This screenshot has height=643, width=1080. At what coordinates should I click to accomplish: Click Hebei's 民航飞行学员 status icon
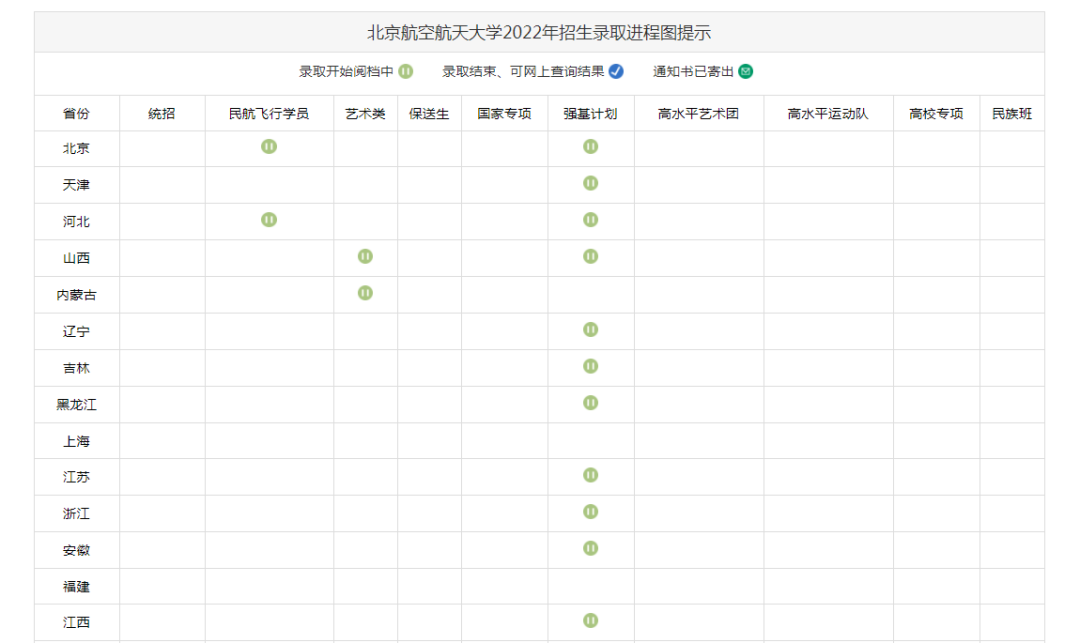pos(269,220)
